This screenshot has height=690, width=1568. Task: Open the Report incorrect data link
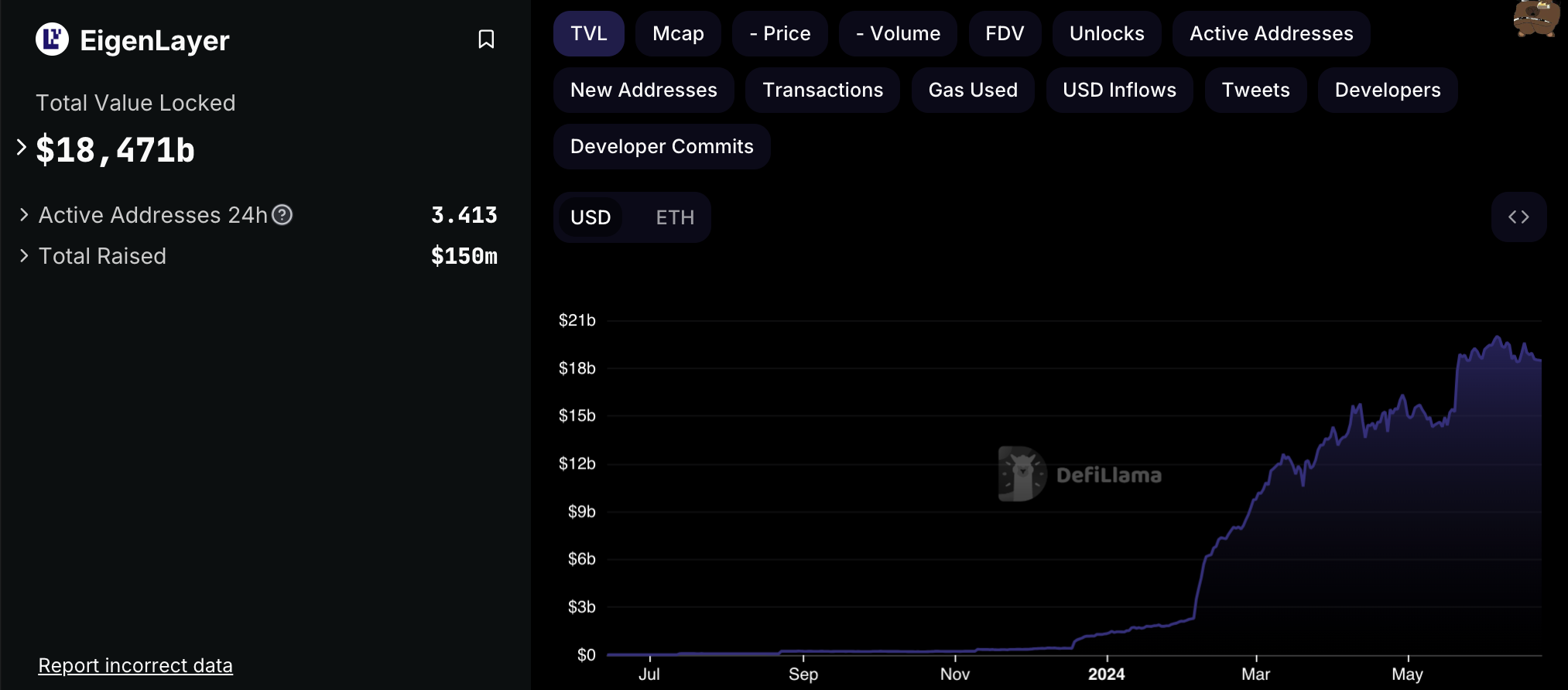pyautogui.click(x=135, y=665)
